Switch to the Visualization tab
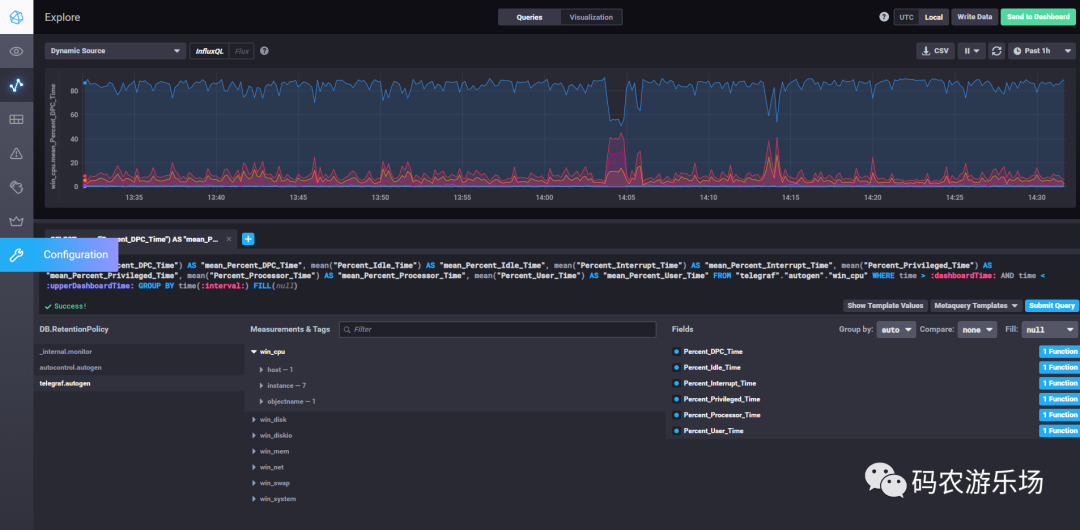Viewport: 1080px width, 530px height. point(592,17)
